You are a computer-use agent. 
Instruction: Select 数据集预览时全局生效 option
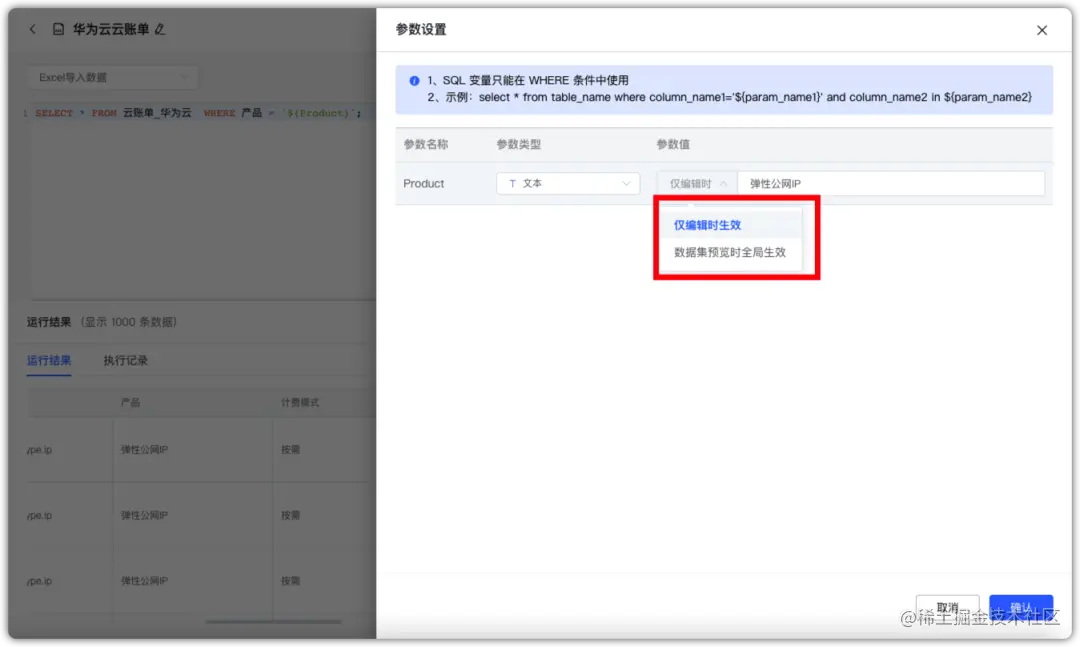coord(729,252)
